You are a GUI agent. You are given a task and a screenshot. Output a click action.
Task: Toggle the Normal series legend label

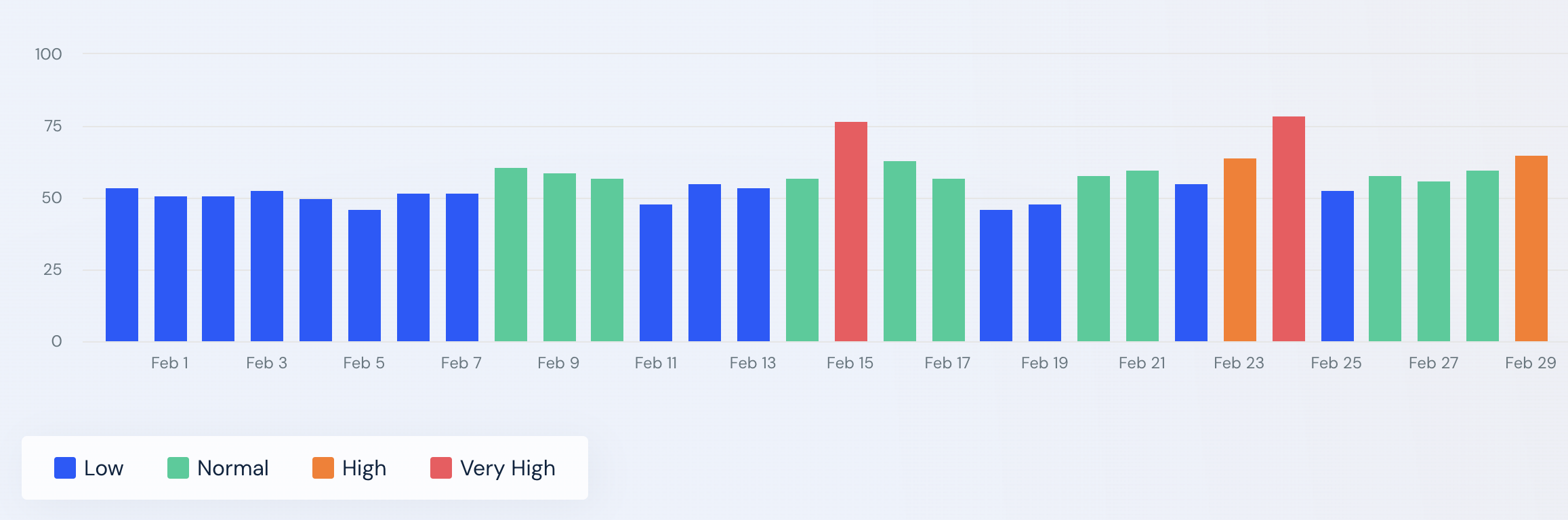[x=232, y=468]
